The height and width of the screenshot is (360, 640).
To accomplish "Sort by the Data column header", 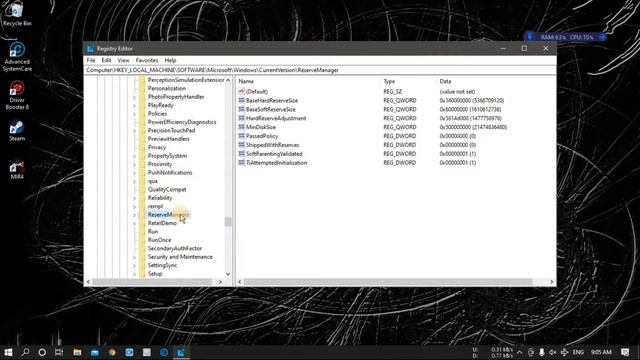I will pyautogui.click(x=496, y=81).
